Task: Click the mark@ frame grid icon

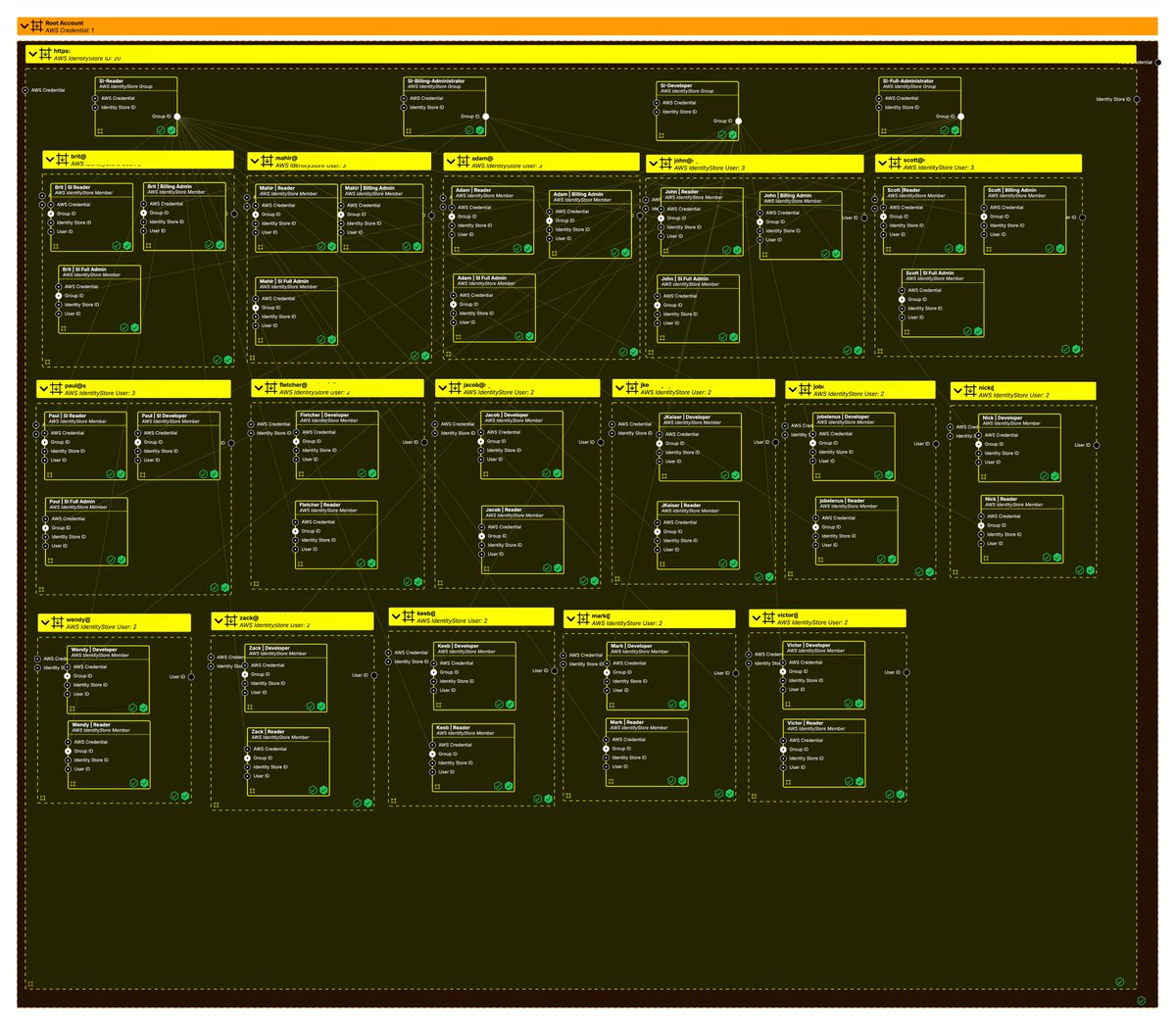Action: pyautogui.click(x=582, y=619)
